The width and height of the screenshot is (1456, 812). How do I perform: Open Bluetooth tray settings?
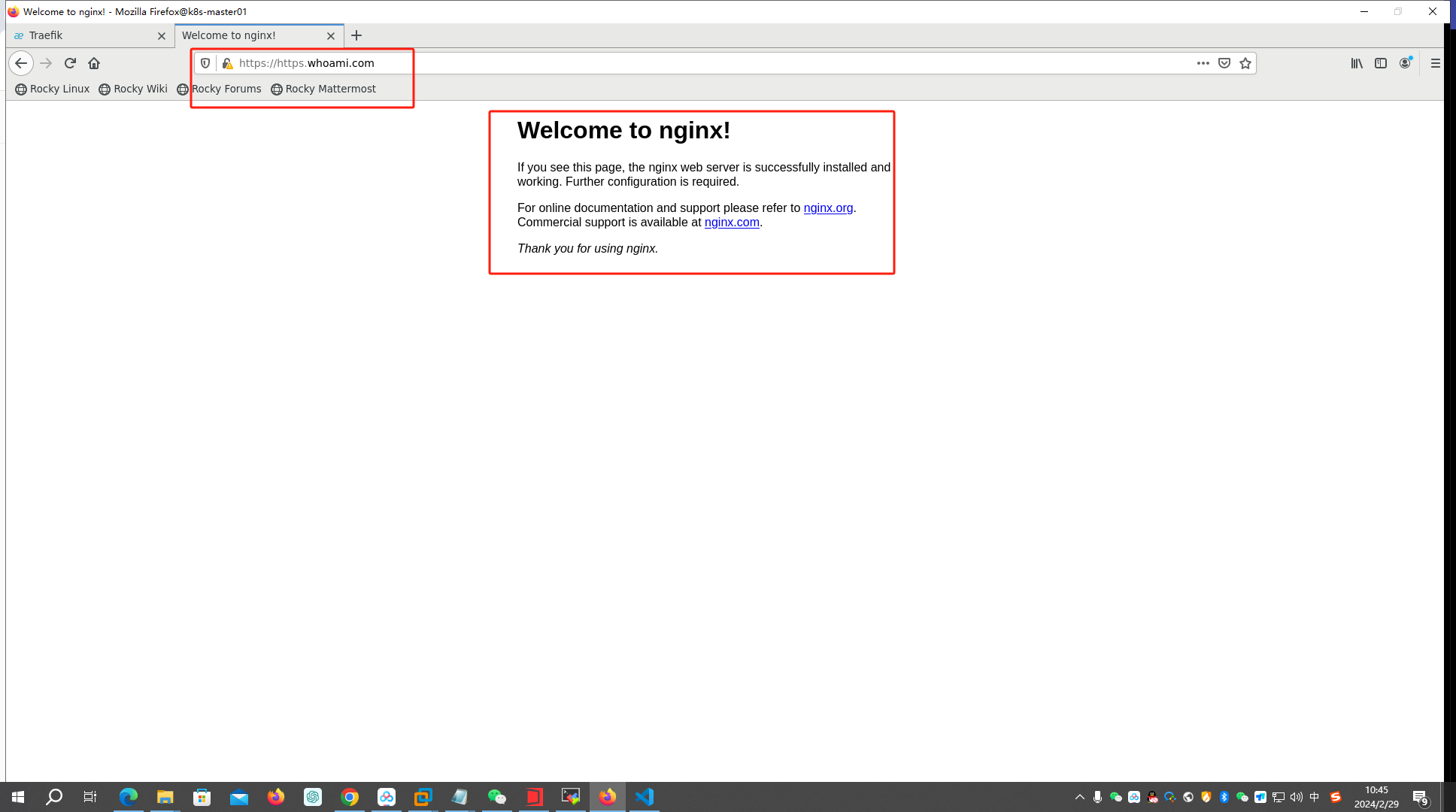click(1224, 797)
